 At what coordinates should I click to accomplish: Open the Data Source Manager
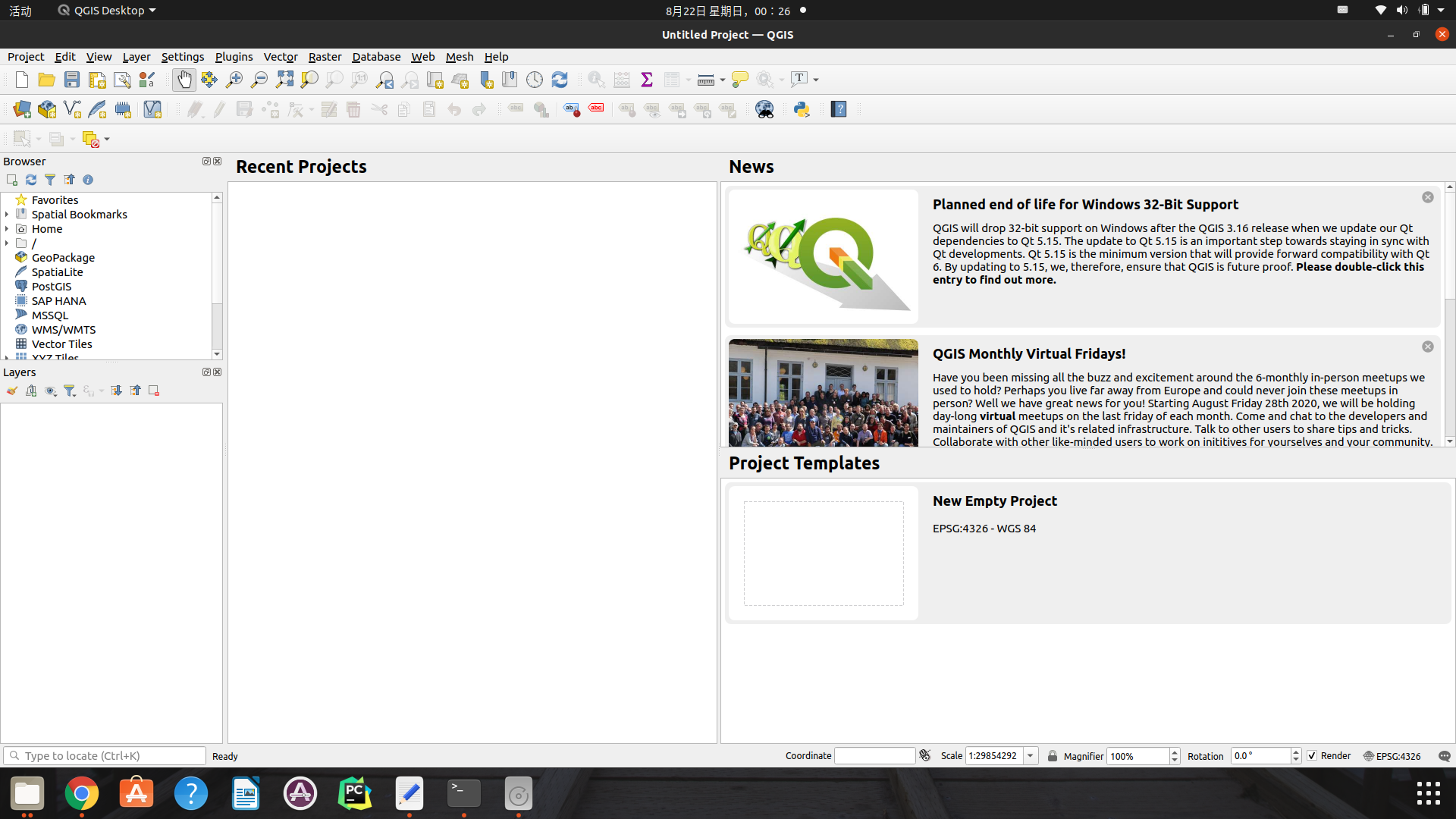click(x=21, y=109)
